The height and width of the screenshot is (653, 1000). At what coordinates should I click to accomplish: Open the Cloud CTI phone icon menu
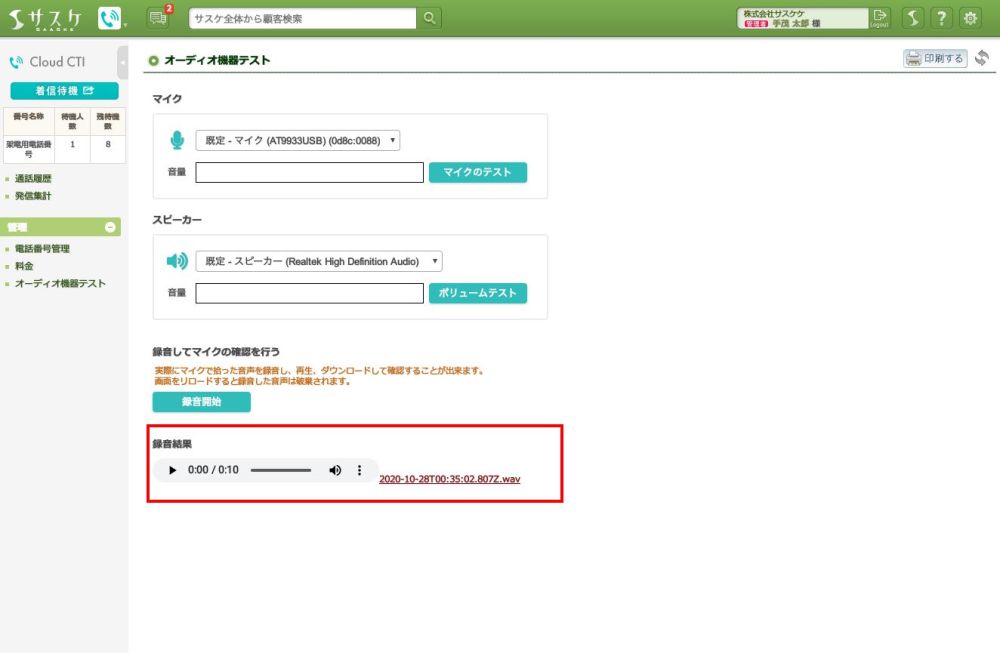(x=110, y=18)
